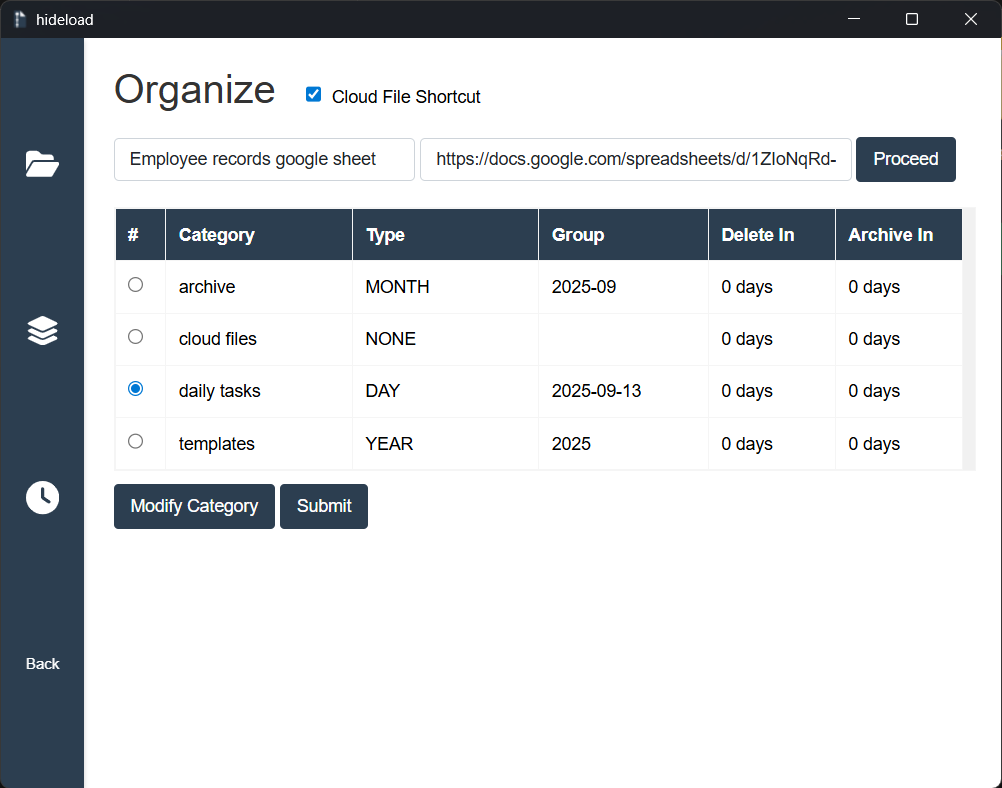
Task: Click the Back label in the sidebar
Action: (x=42, y=663)
